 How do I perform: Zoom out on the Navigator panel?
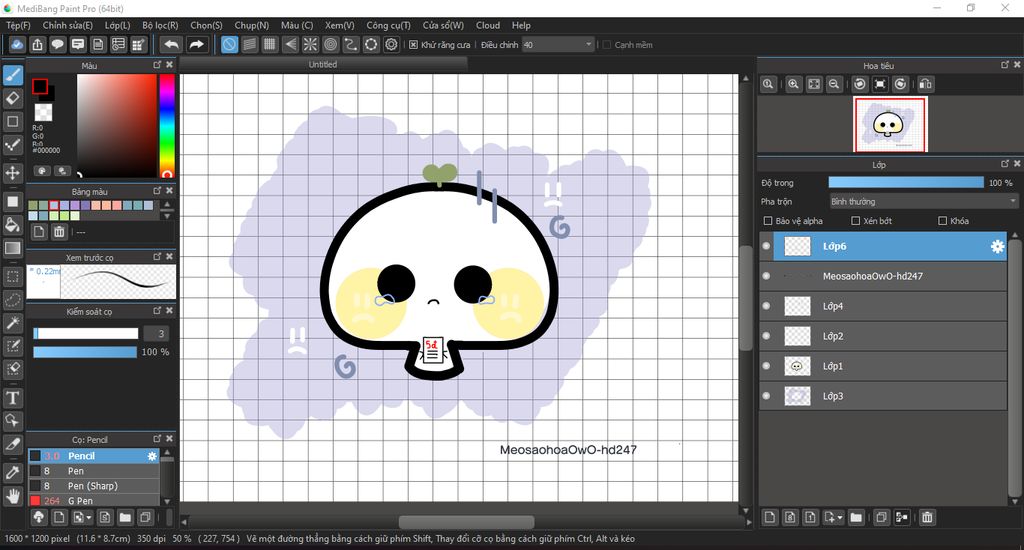(x=834, y=84)
